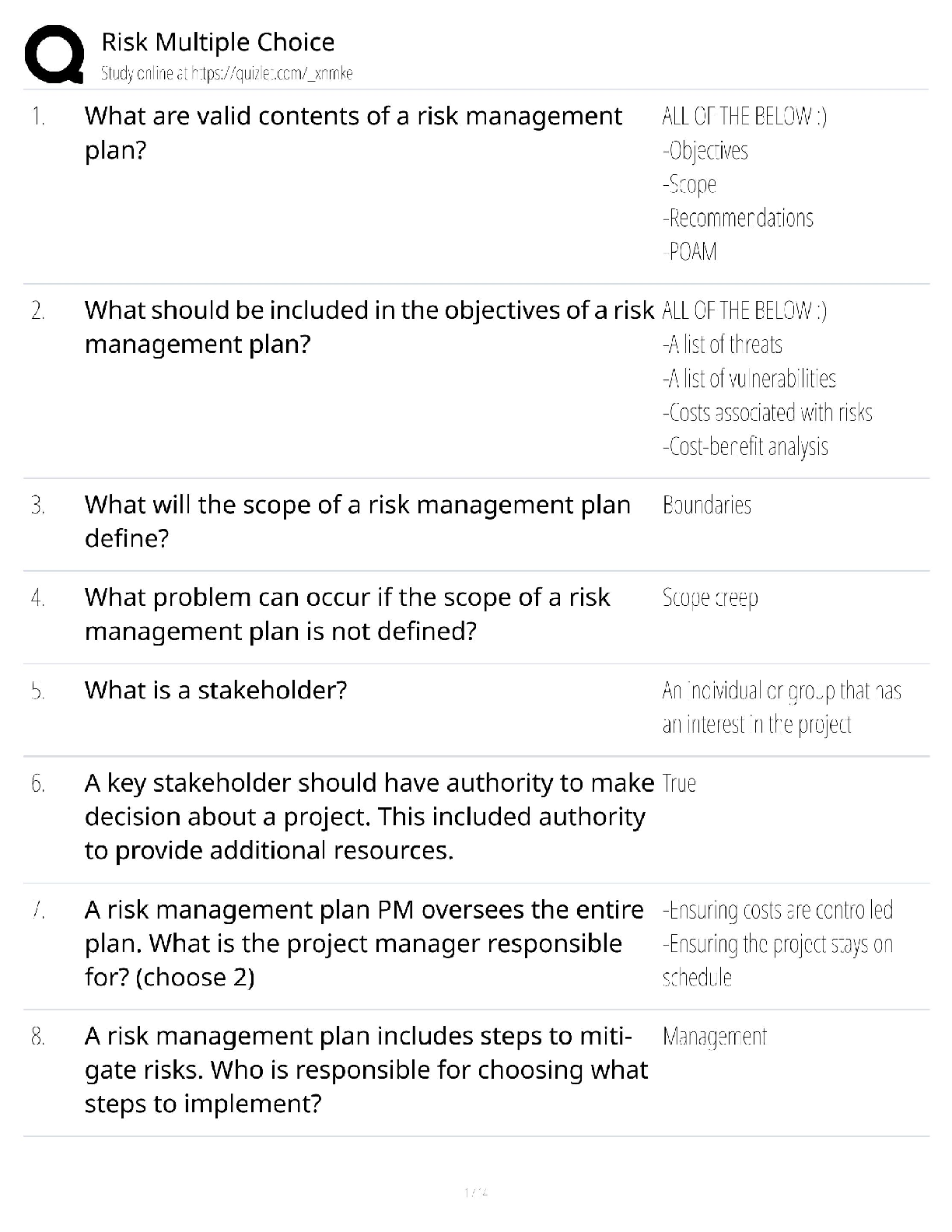Click the 'True' answer for question 6
Viewport: 952px width, 1232px height.
pos(679,783)
